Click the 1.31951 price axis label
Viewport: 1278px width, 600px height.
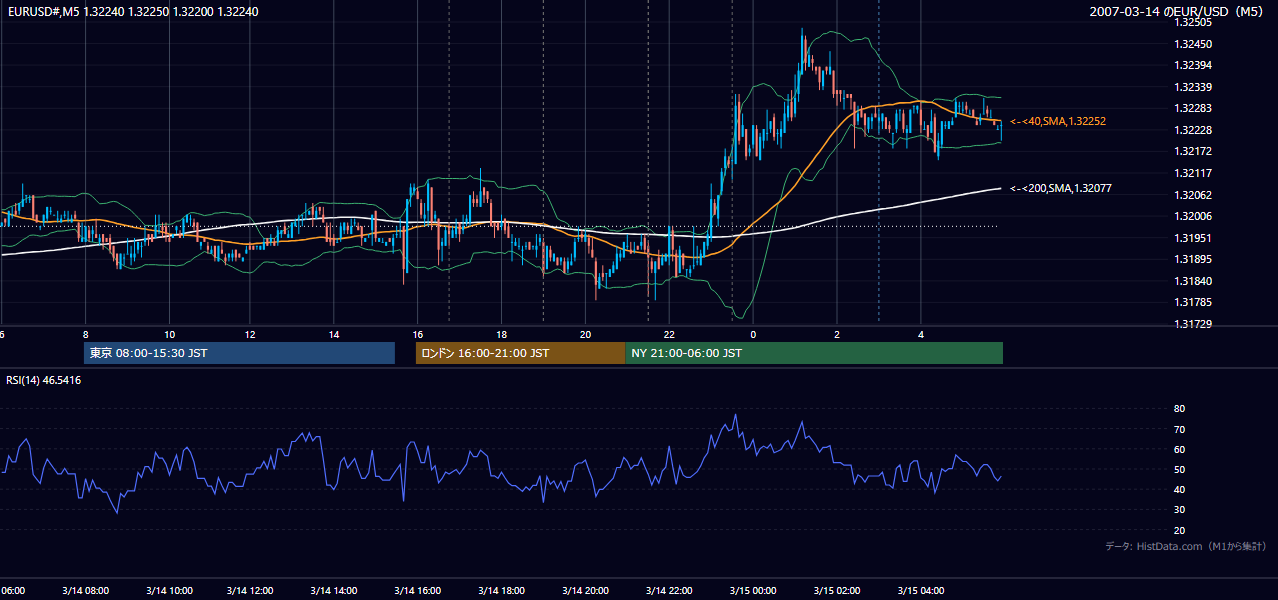[x=1193, y=238]
